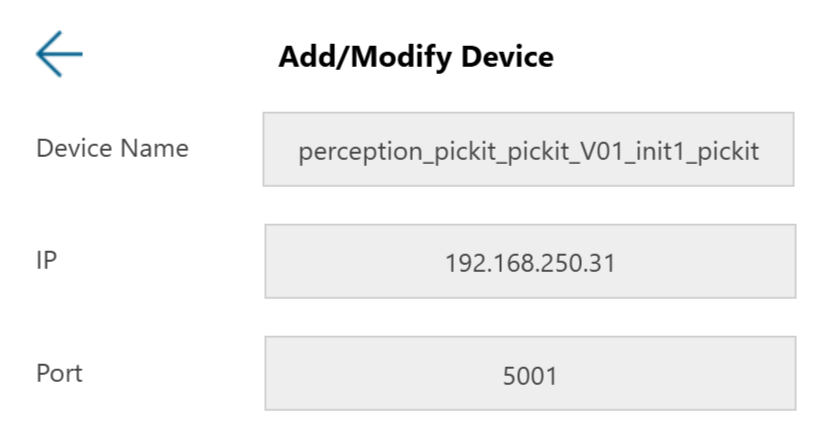Place cursor in field showing 5001

(530, 373)
